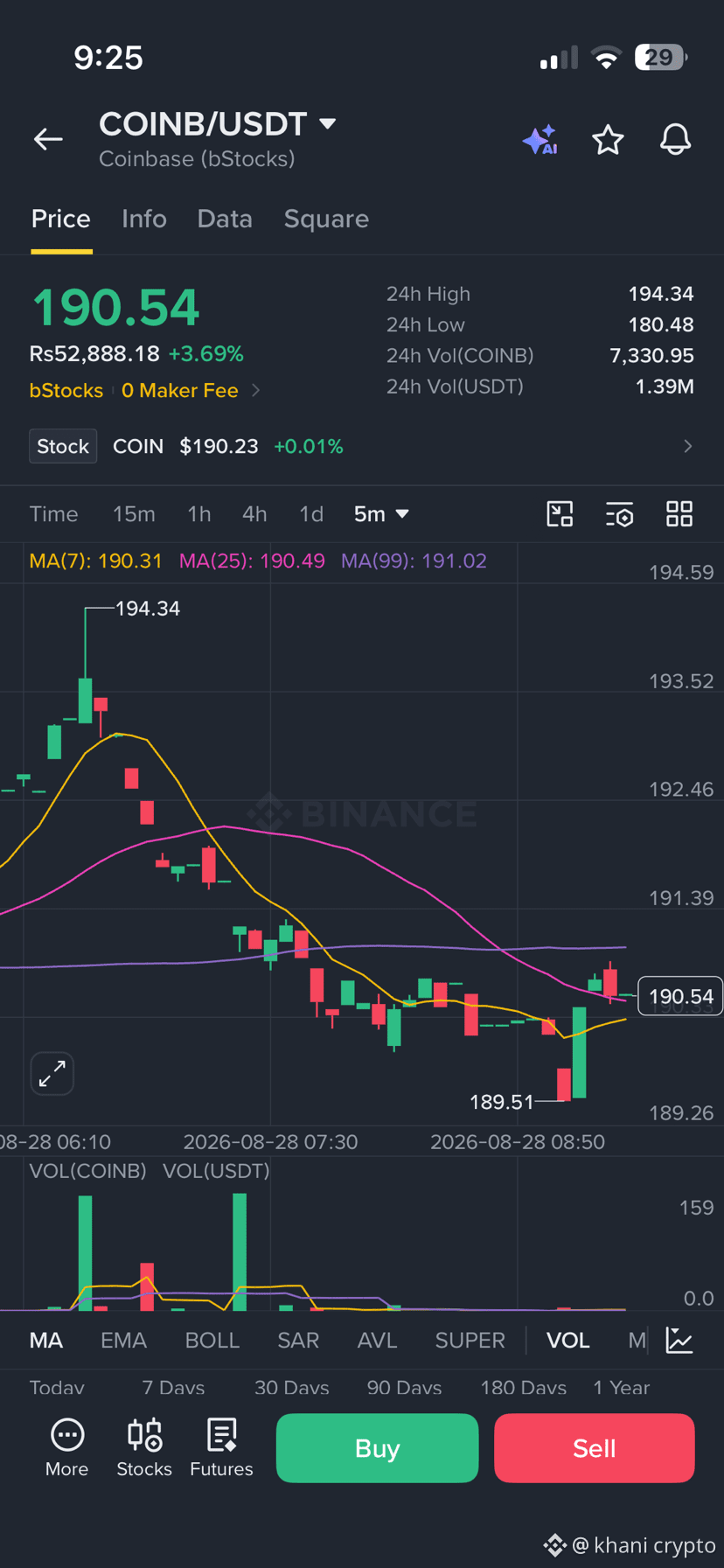Tap the green Buy button
Screen dimensions: 724x1568
378,1448
